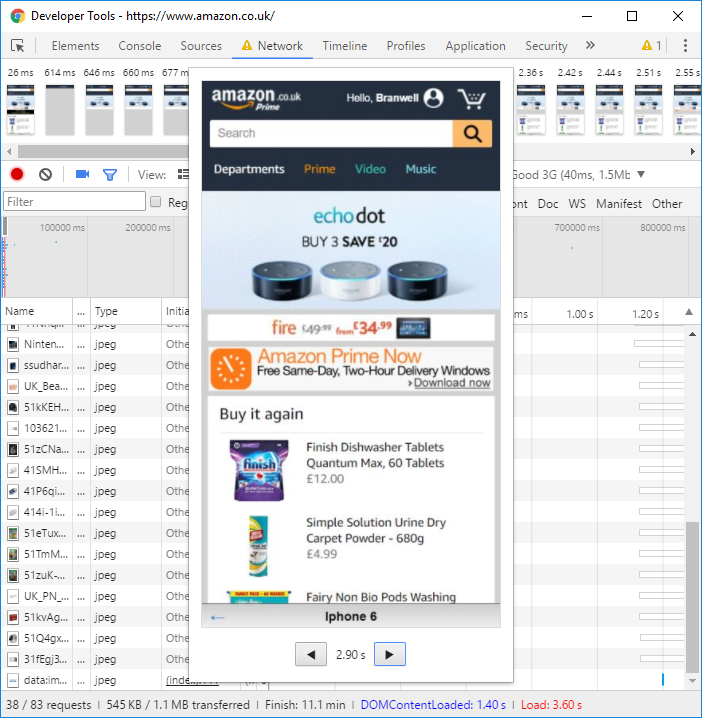Open the Prime link in preview
Viewport: 702px width, 718px height.
[320, 169]
